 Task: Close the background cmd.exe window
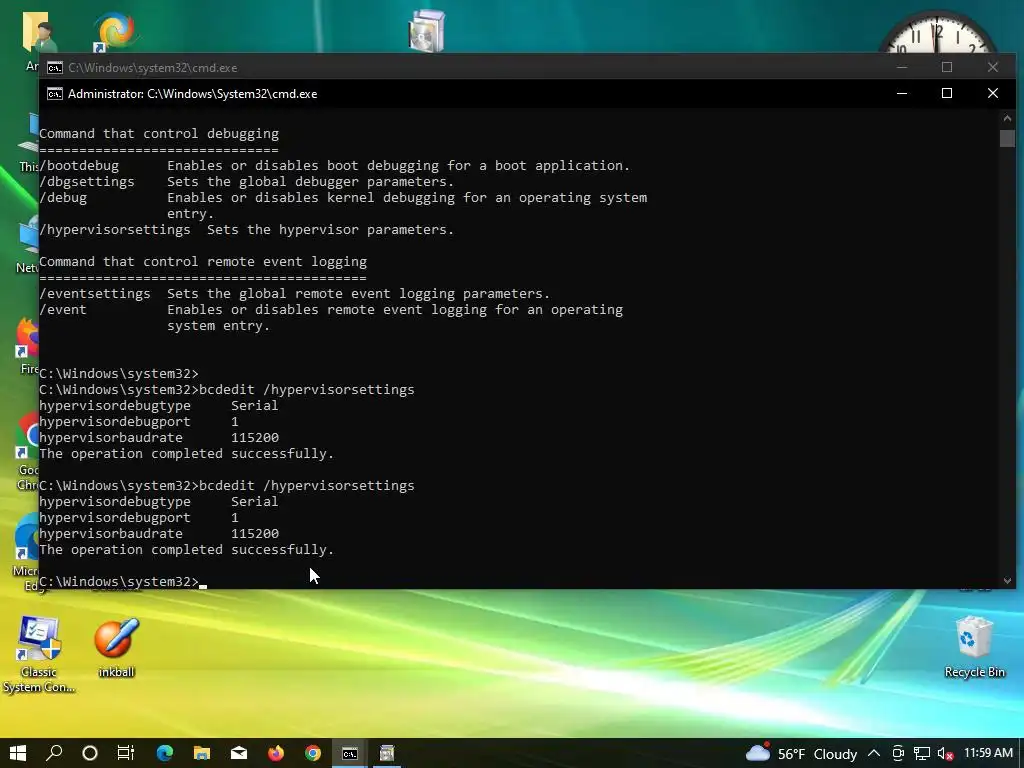click(x=993, y=67)
